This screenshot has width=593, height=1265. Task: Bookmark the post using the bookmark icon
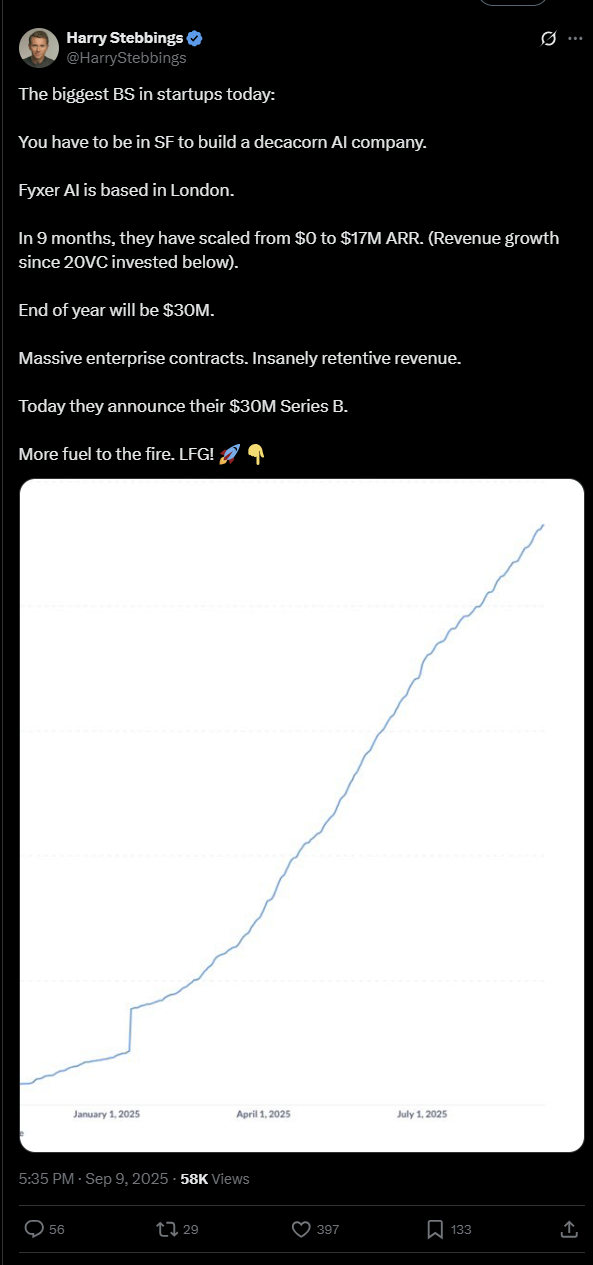[436, 1228]
